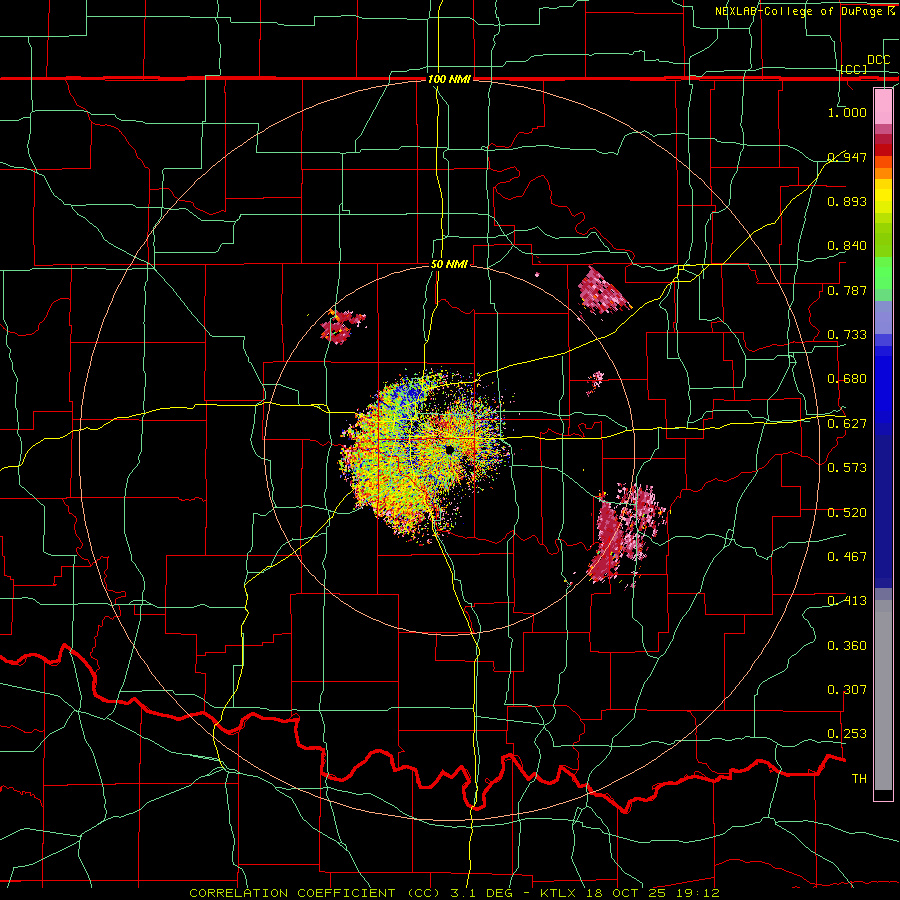This screenshot has height=900, width=900.
Task: Click the 100 NMI range ring label
Action: (449, 79)
